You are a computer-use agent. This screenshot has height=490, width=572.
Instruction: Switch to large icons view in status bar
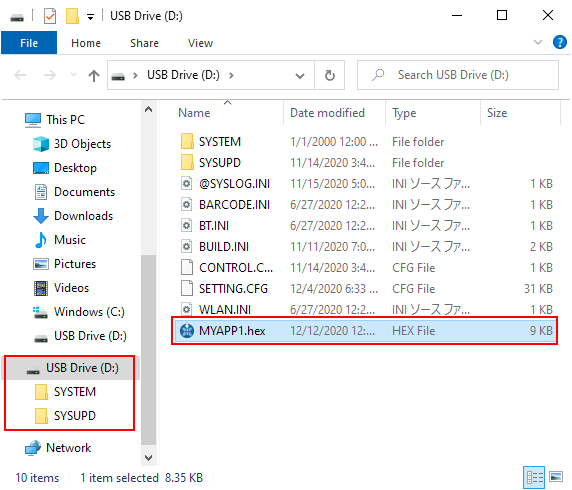click(556, 477)
